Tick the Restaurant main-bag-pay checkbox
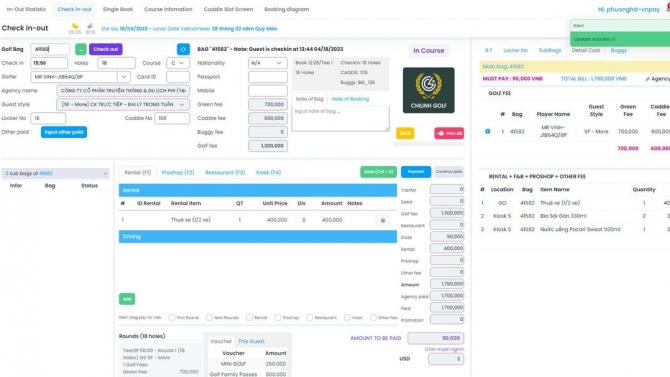This screenshot has width=670, height=377. [x=310, y=318]
